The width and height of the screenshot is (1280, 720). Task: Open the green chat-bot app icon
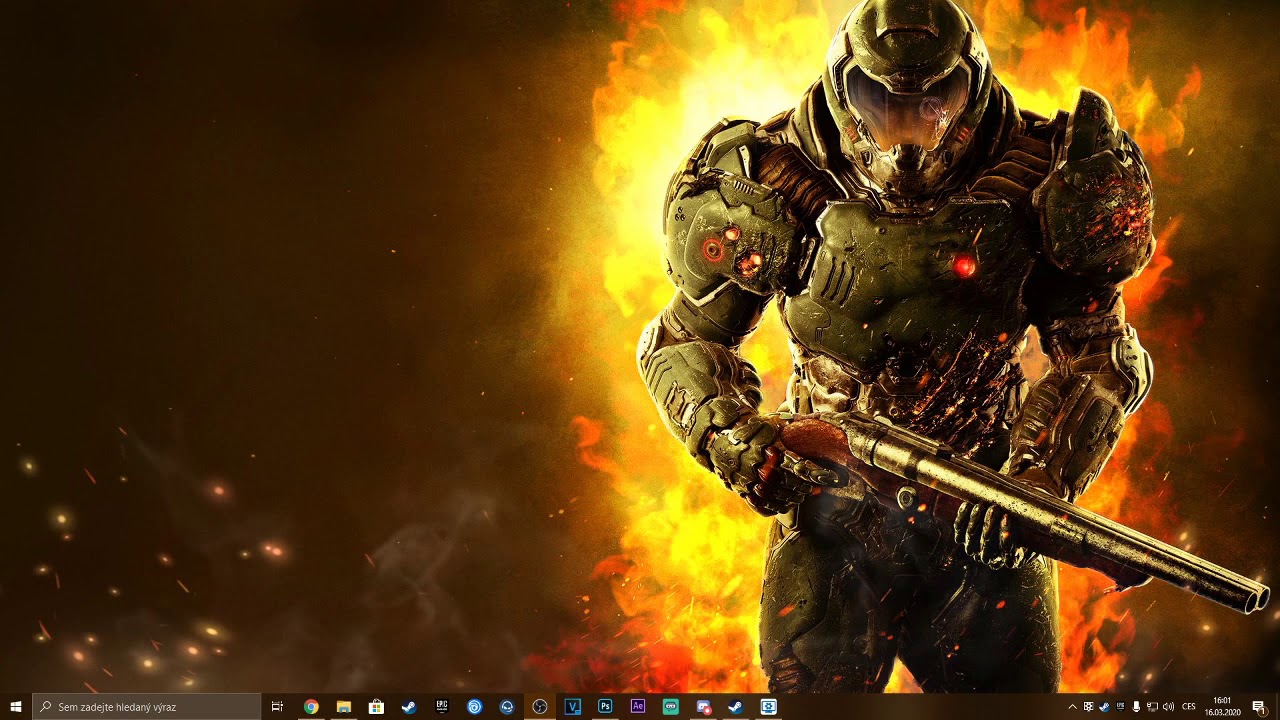(671, 707)
